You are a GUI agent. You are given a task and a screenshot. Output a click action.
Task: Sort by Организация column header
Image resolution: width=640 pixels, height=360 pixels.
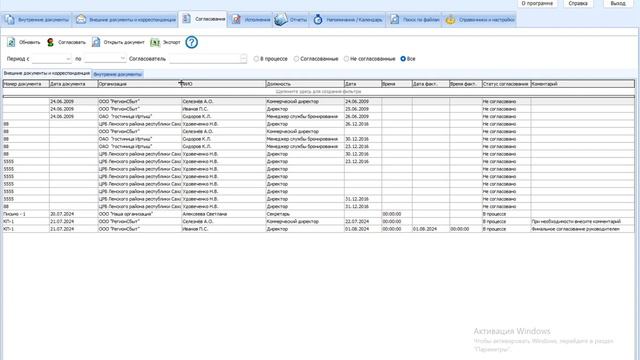tap(140, 84)
